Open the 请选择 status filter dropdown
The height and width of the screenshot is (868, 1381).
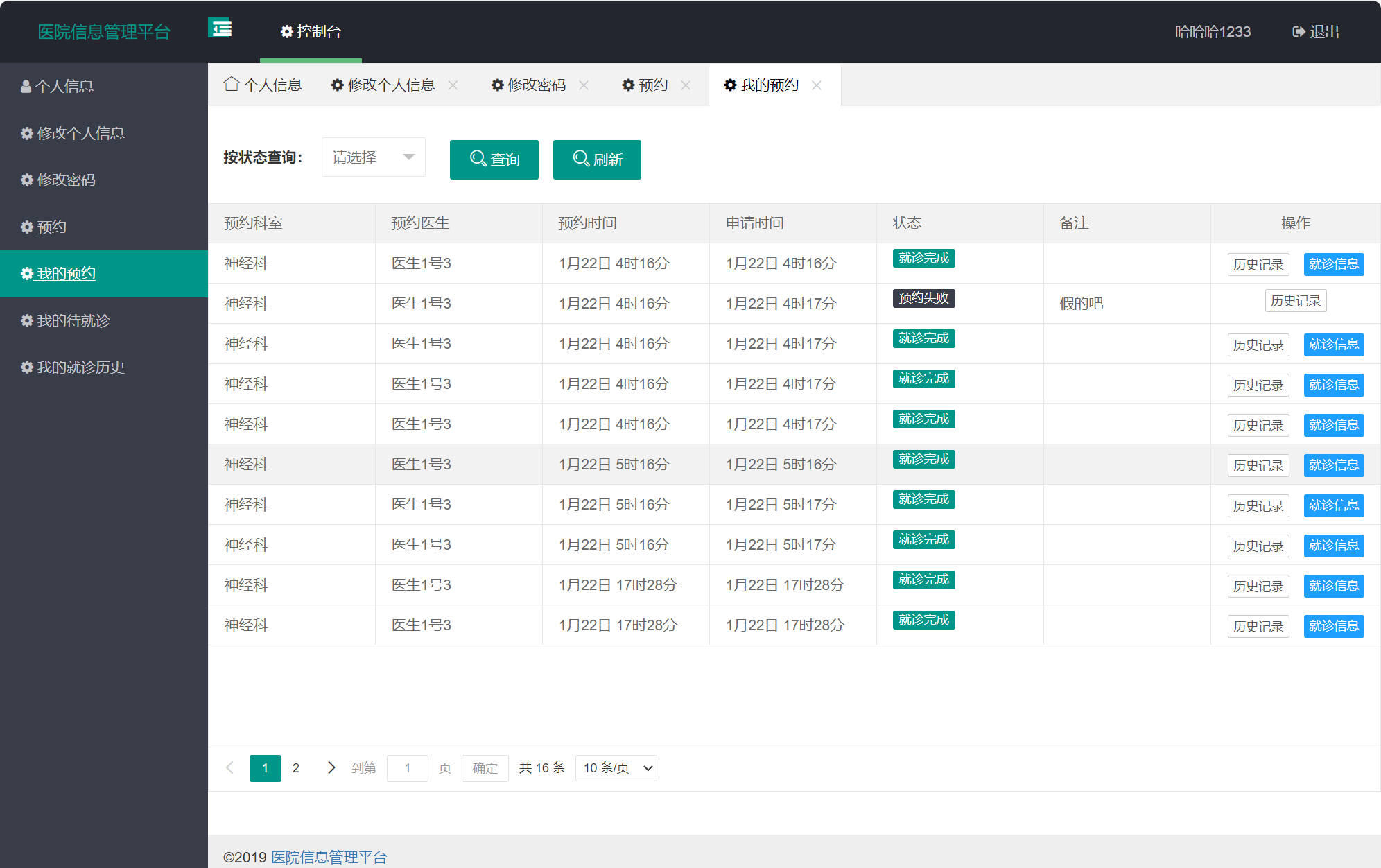(x=373, y=157)
